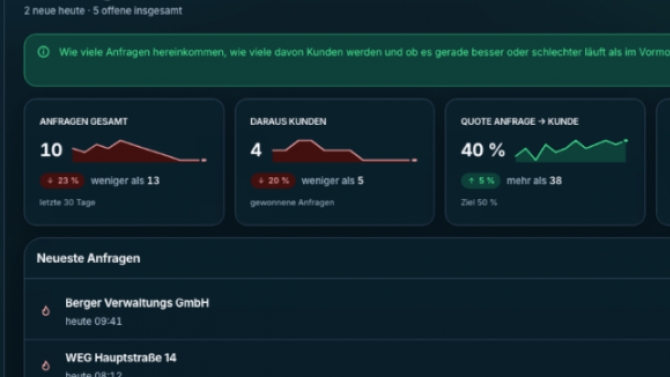Click the text 'mehr als 38'

pos(534,181)
